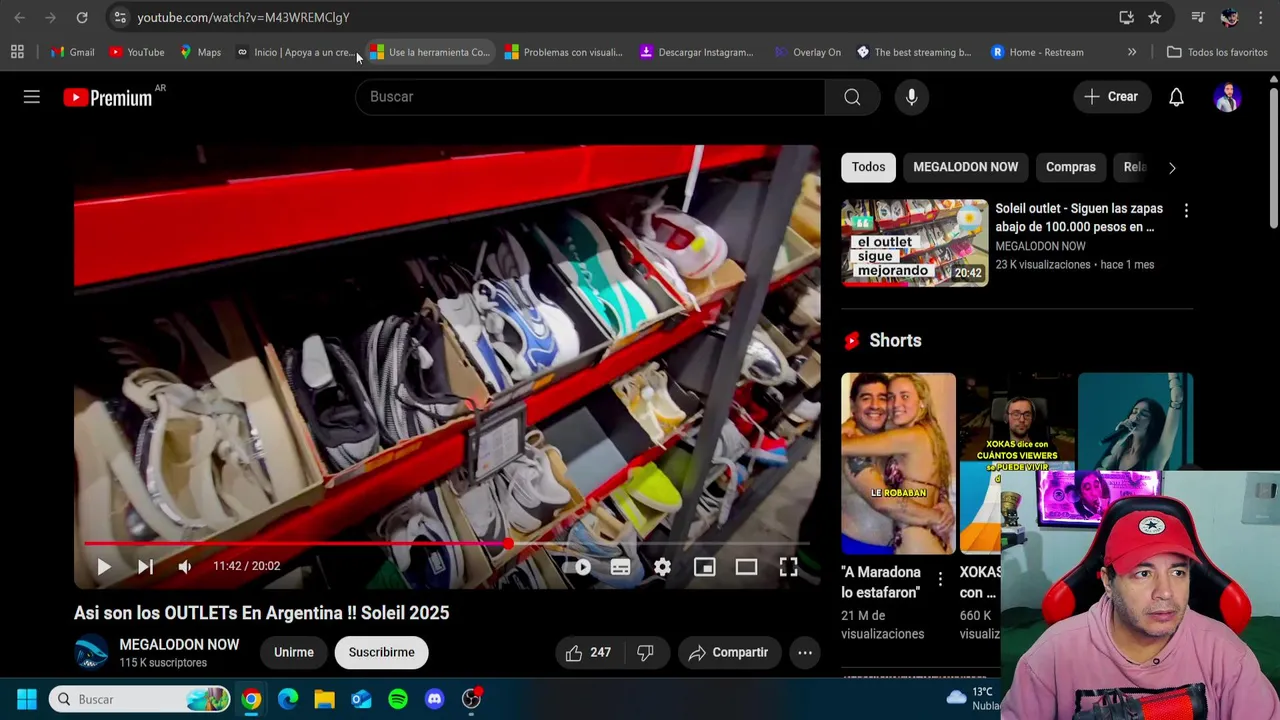Image resolution: width=1280 pixels, height=720 pixels.
Task: Open options menu for Soleil outlet video
Action: click(x=1186, y=211)
